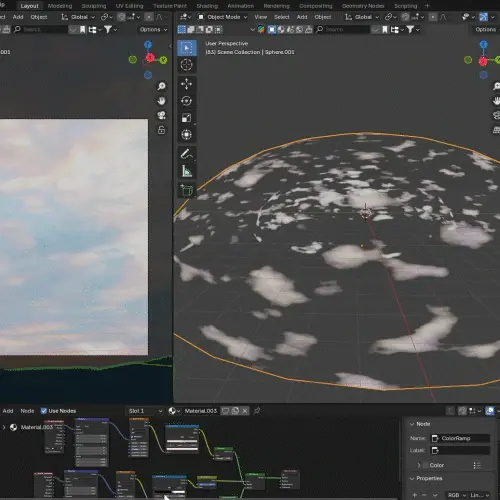Expand the Material.003 breadcrumb arrow
The width and height of the screenshot is (500, 500).
click(x=4, y=427)
